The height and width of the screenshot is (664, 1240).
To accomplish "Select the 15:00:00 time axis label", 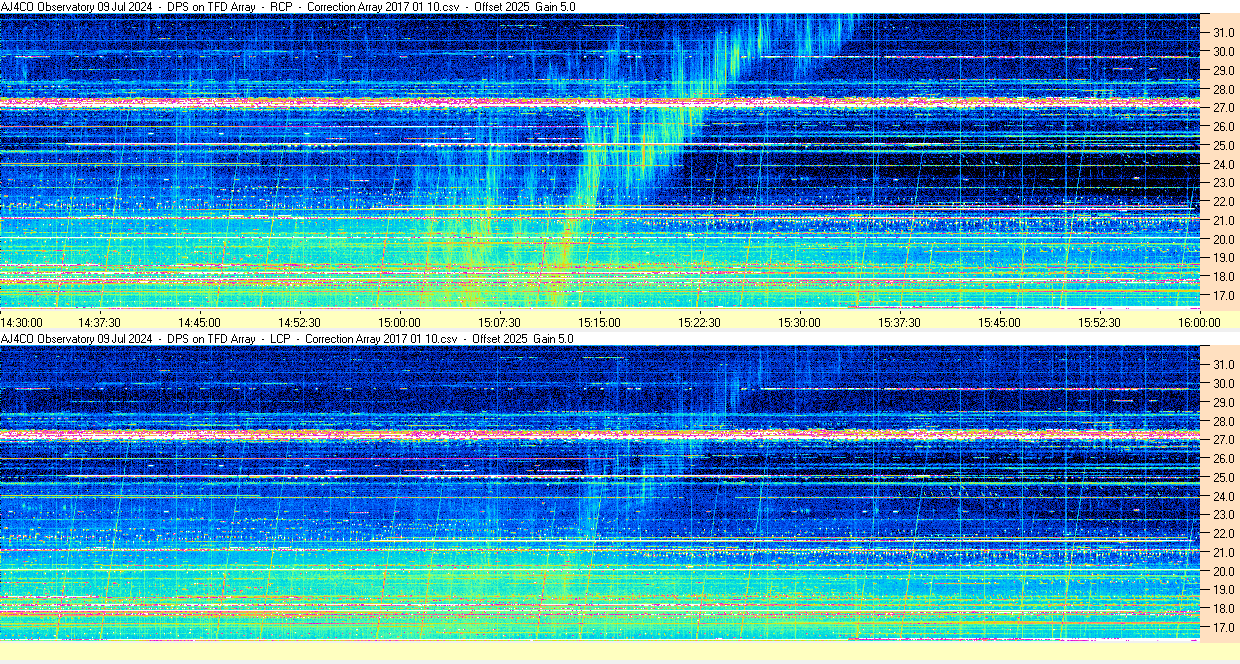I will coord(399,322).
